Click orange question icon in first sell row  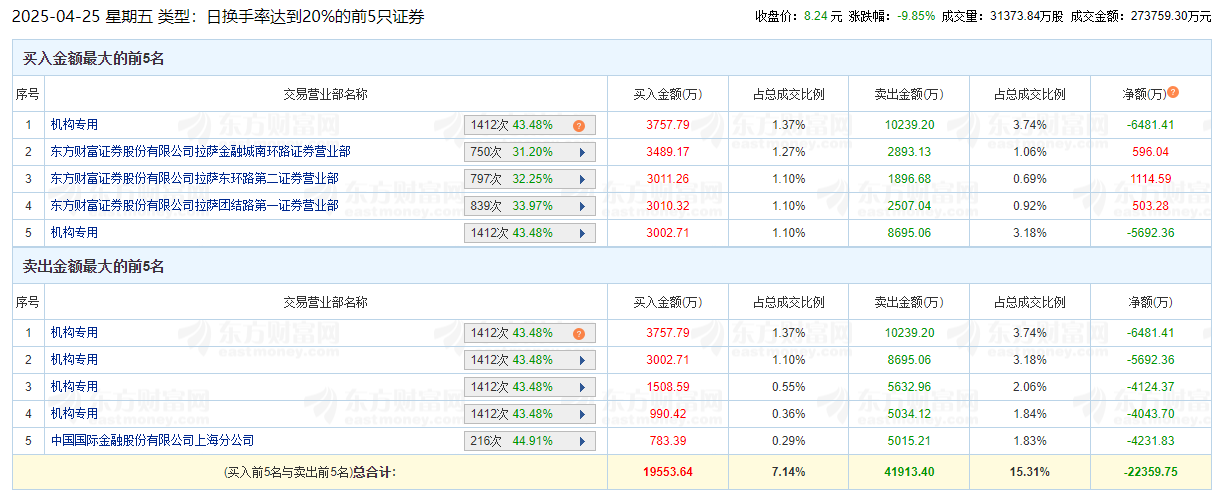pyautogui.click(x=578, y=333)
